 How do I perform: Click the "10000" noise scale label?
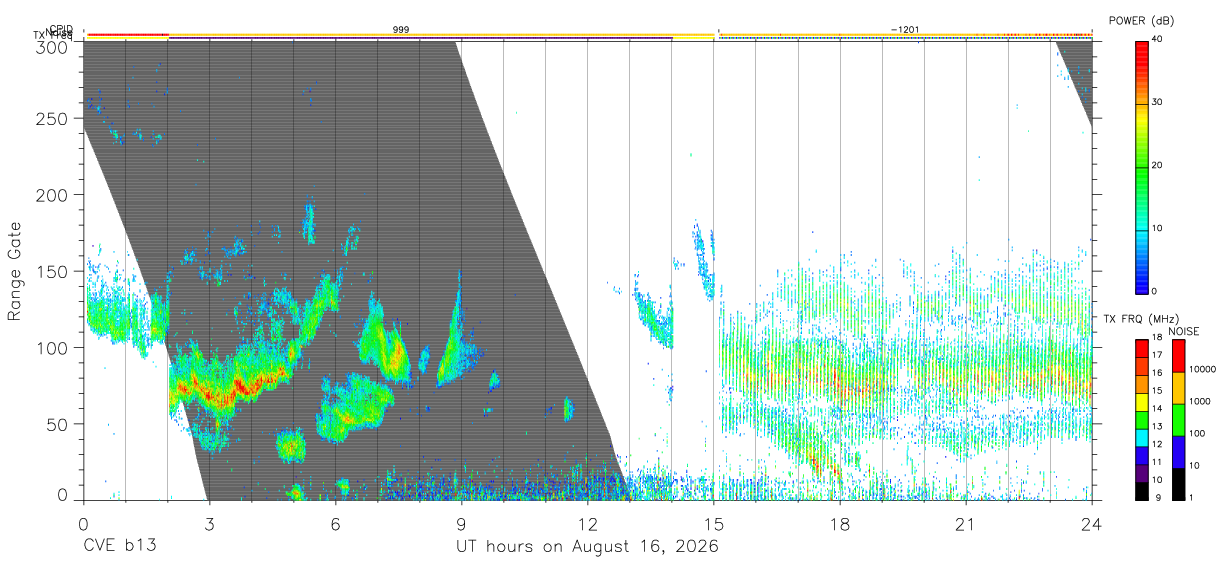[1204, 369]
